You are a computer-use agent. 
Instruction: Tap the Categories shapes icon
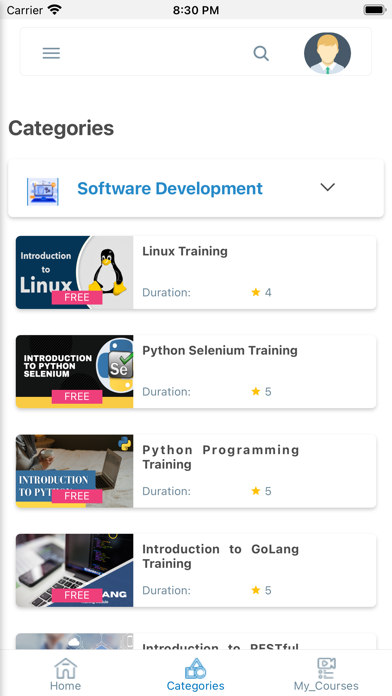[195, 668]
